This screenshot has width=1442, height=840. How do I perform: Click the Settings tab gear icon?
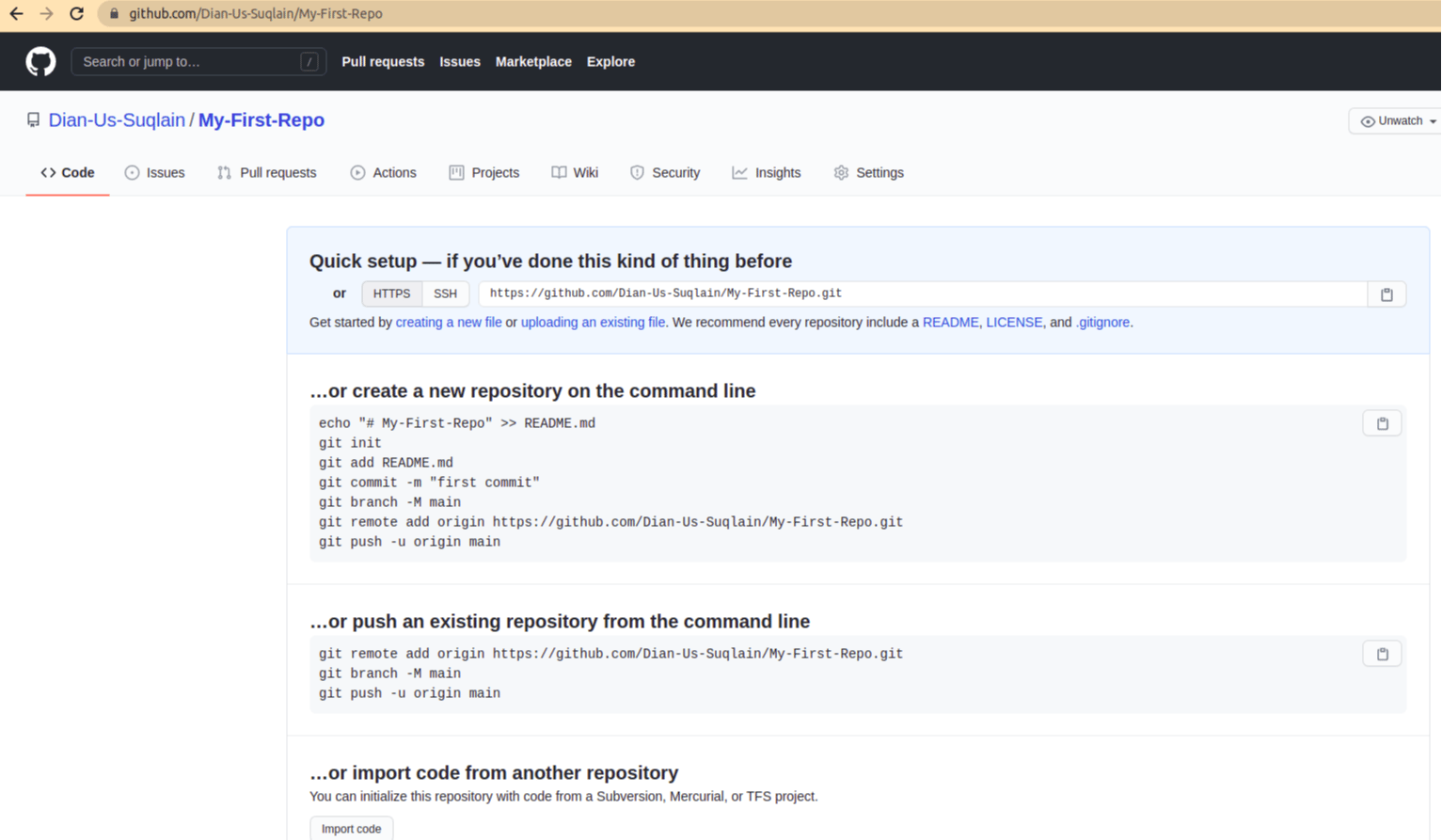click(x=841, y=173)
